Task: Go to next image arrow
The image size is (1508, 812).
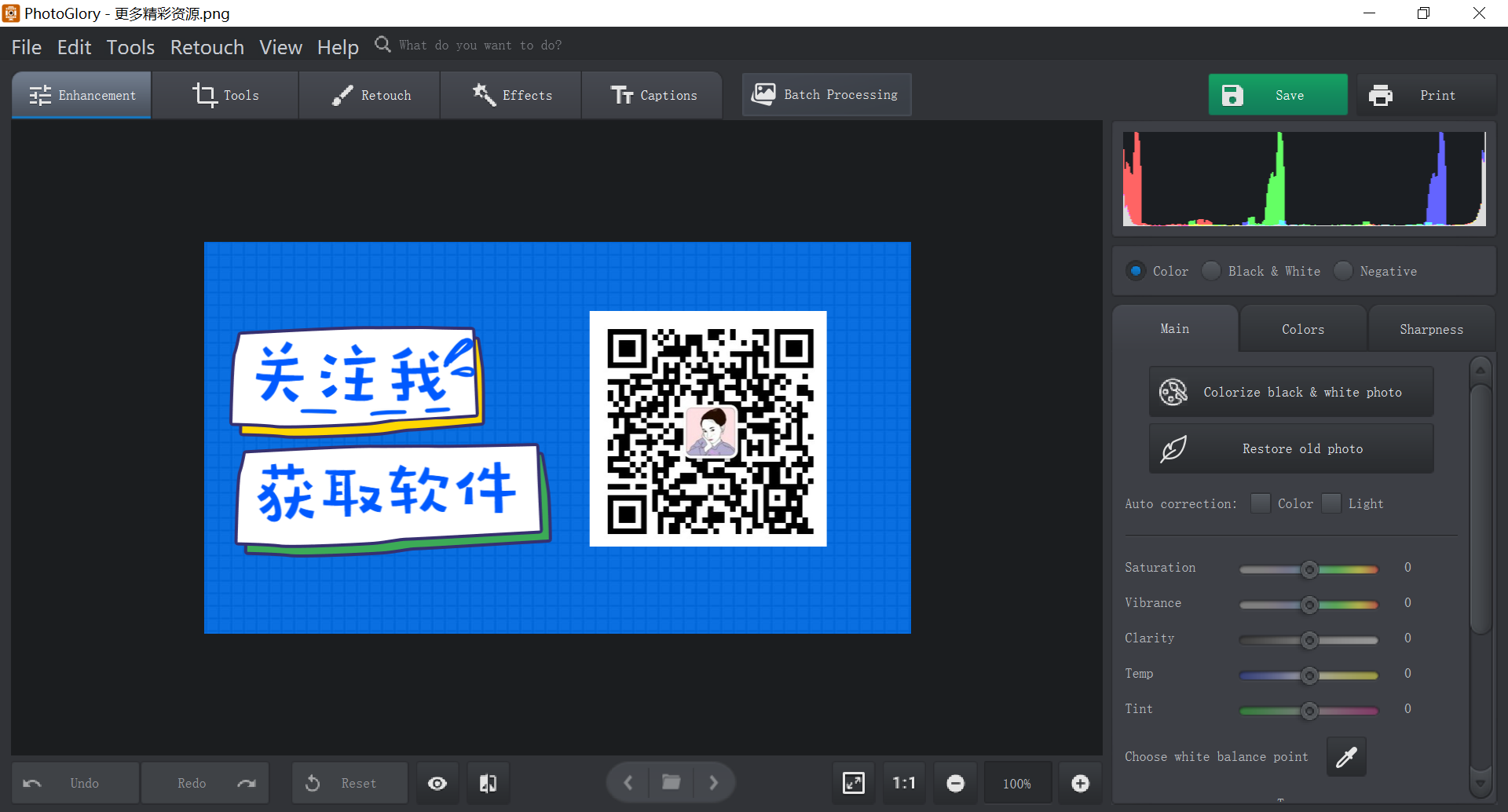Action: coord(713,783)
